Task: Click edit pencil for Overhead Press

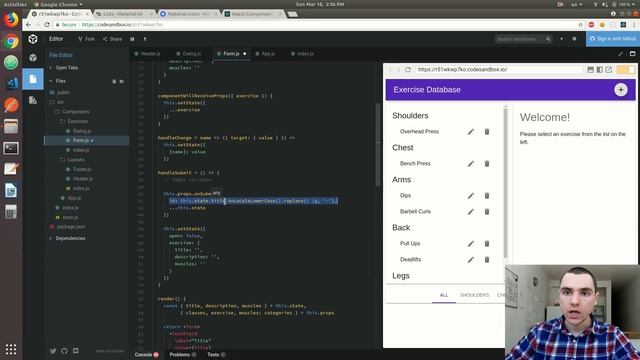Action: click(471, 131)
